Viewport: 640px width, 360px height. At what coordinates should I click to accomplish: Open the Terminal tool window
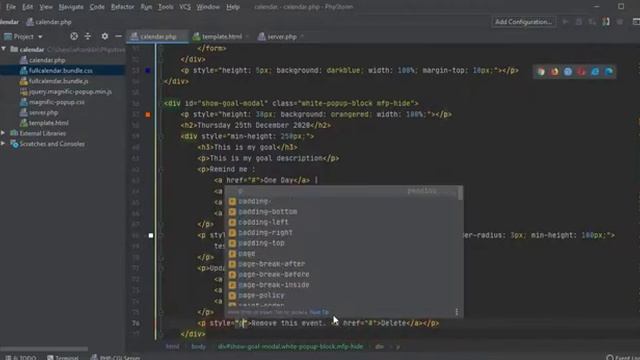point(62,357)
